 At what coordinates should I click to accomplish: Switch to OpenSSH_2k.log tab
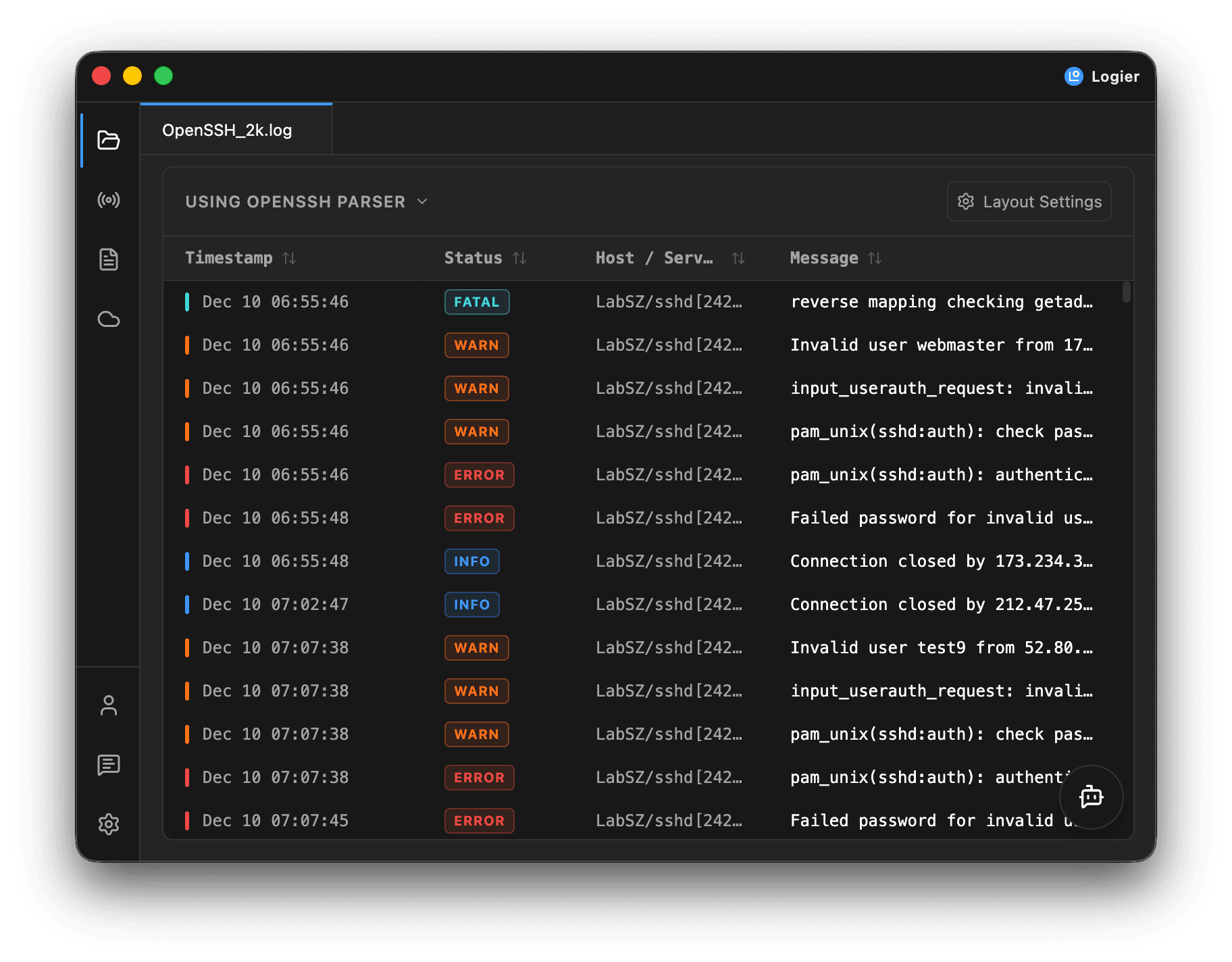236,130
